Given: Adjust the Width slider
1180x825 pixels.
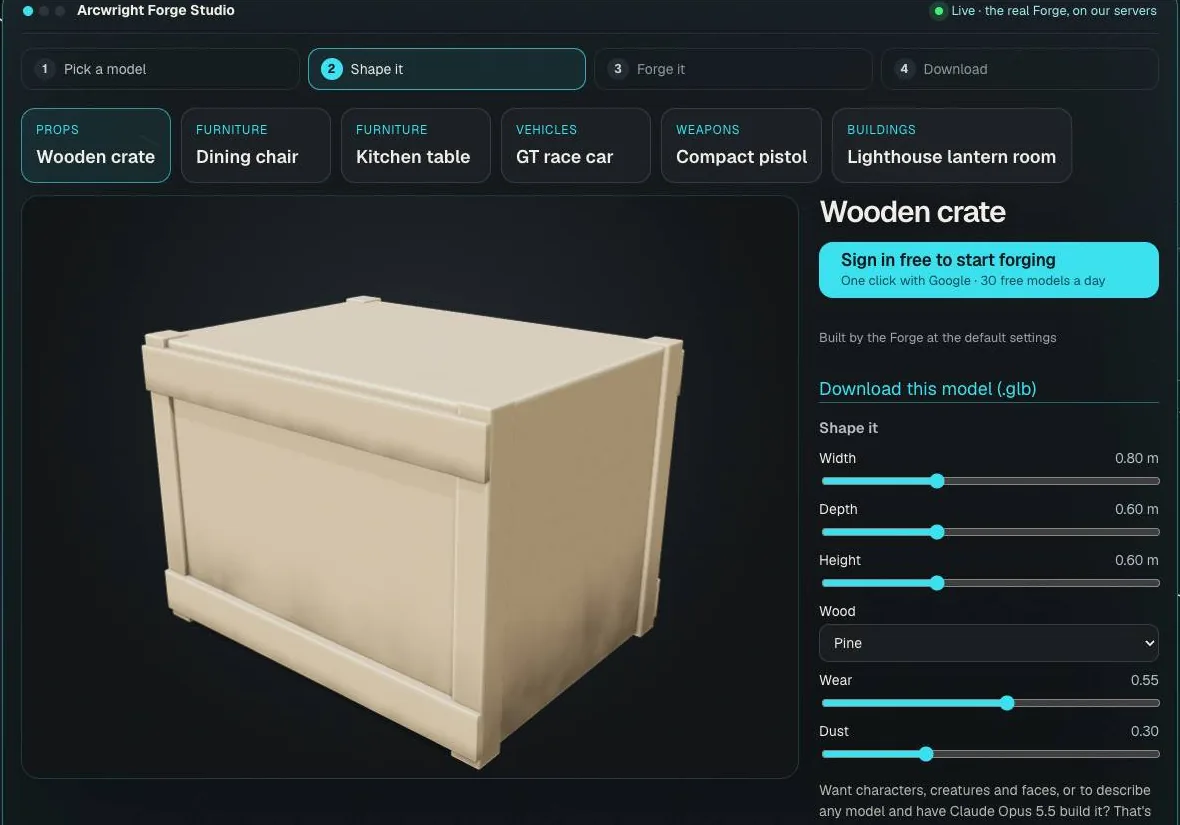Looking at the screenshot, I should click(x=990, y=481).
